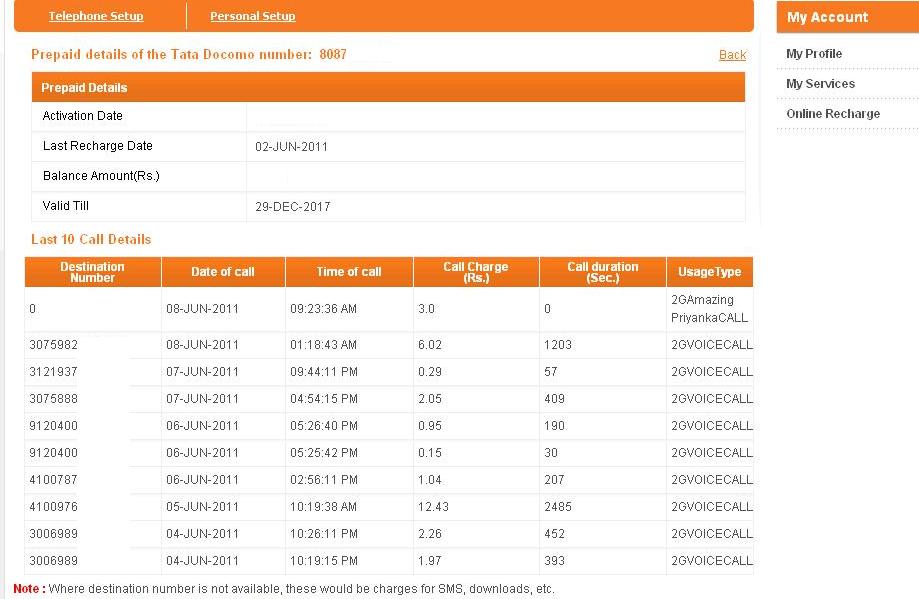Click the call time 09:44:11 PM
919x599 pixels.
tap(324, 372)
